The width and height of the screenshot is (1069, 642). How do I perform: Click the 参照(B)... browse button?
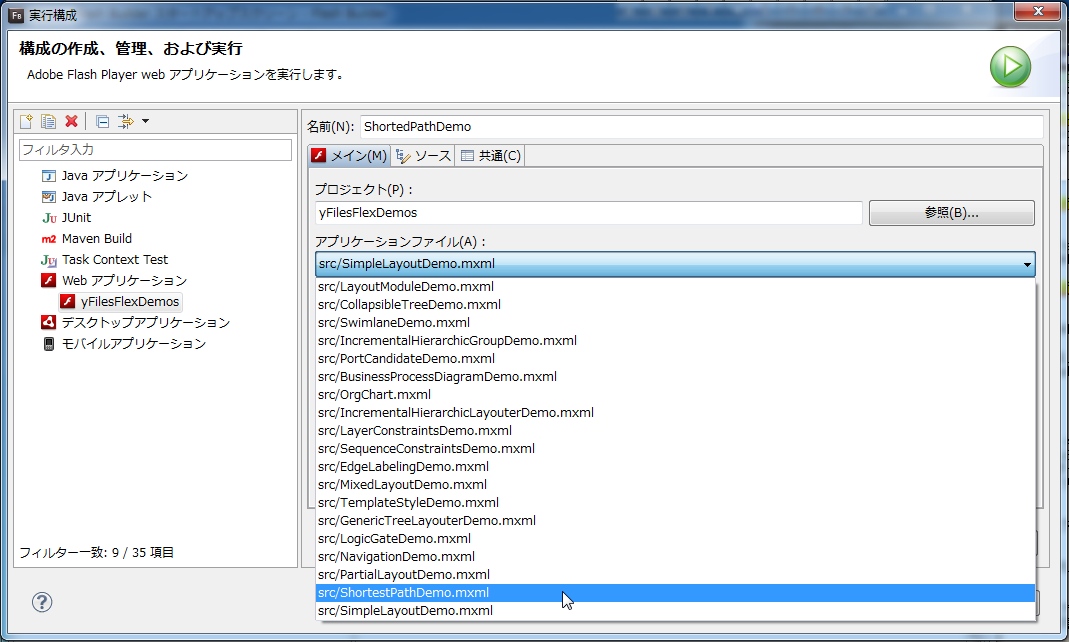[x=952, y=213]
